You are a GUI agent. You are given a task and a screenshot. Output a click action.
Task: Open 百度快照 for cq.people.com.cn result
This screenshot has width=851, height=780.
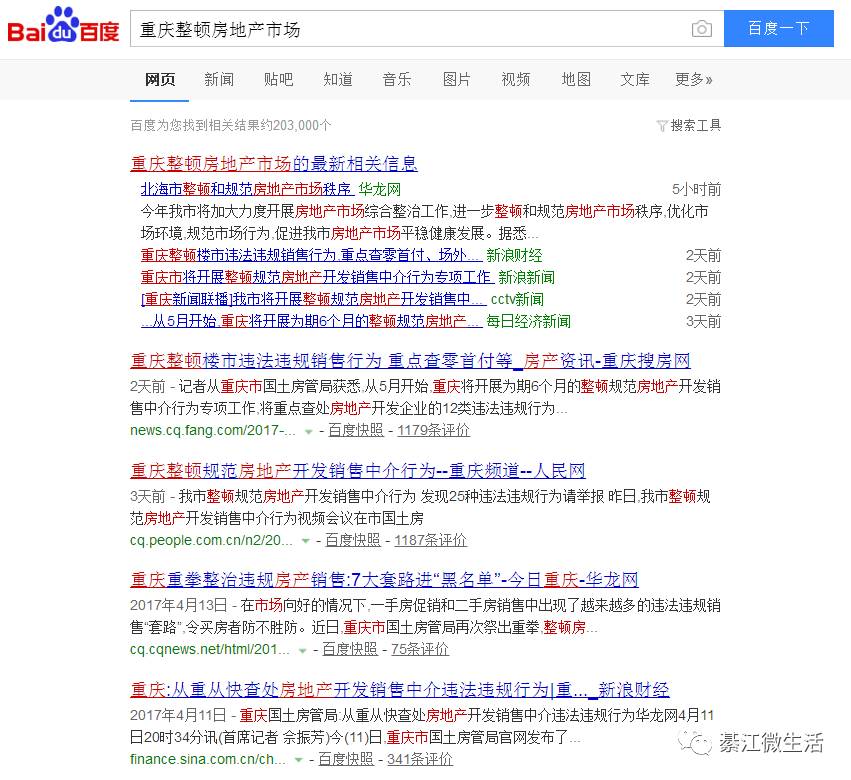point(353,540)
